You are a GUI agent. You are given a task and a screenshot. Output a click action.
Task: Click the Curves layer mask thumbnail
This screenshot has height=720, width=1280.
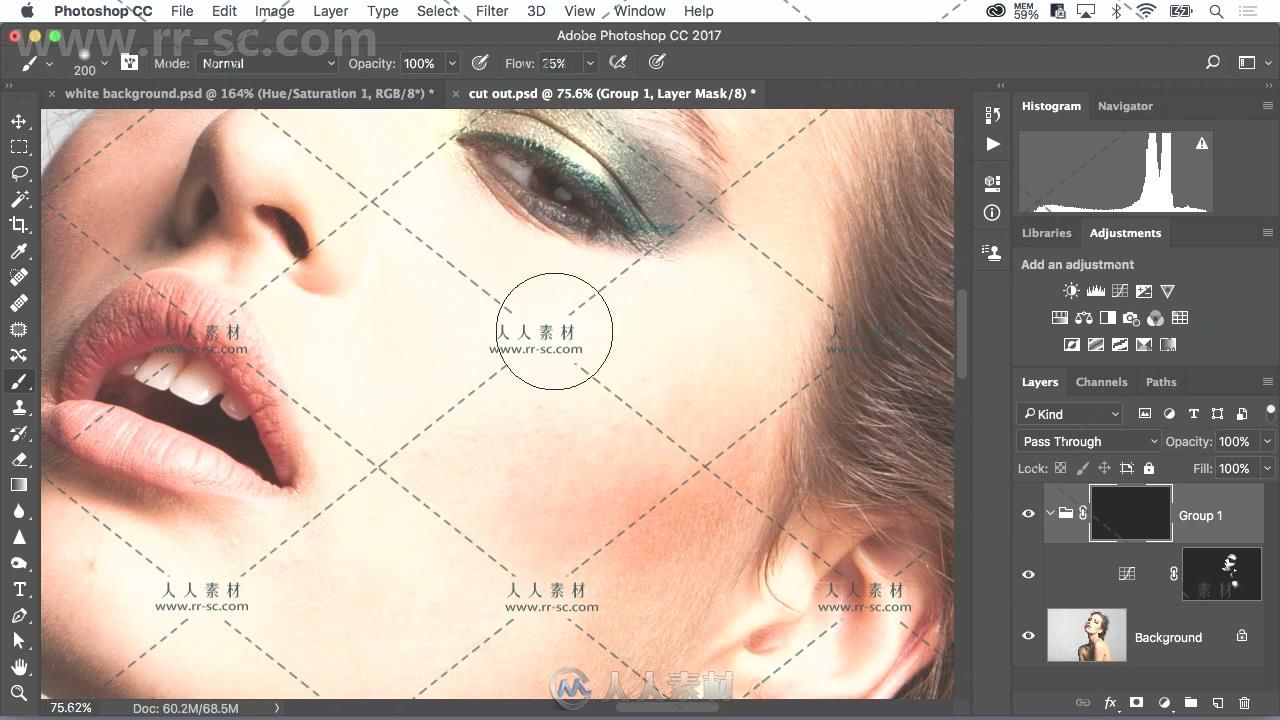click(x=1221, y=574)
